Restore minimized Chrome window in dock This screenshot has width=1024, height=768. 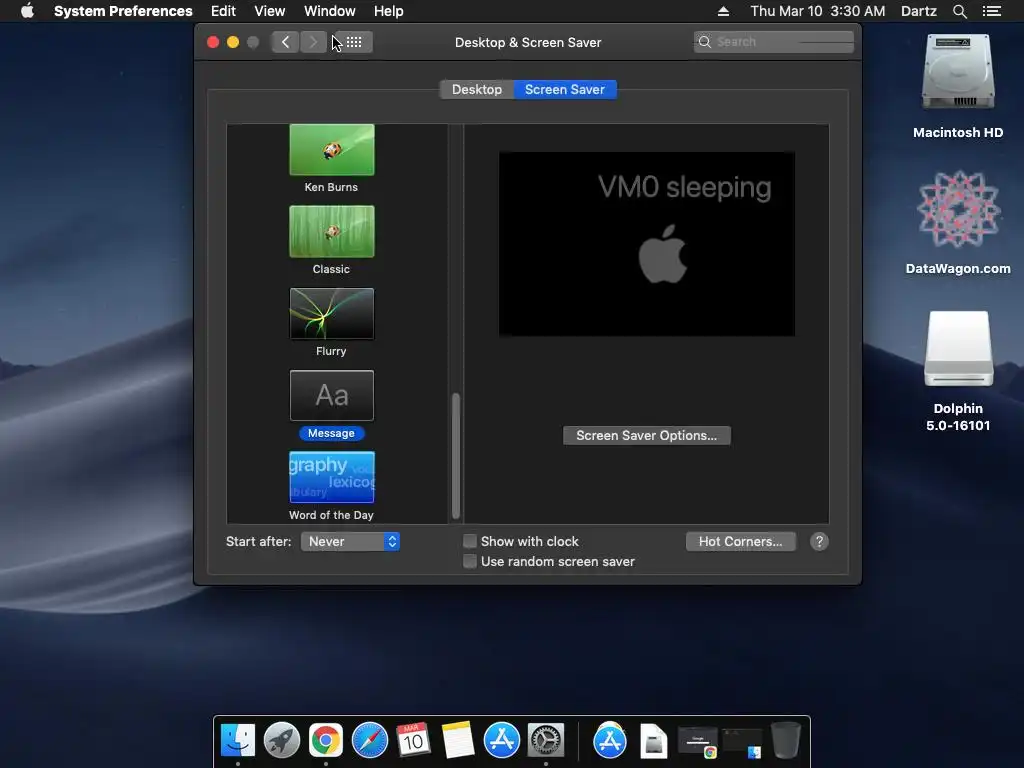pos(697,742)
